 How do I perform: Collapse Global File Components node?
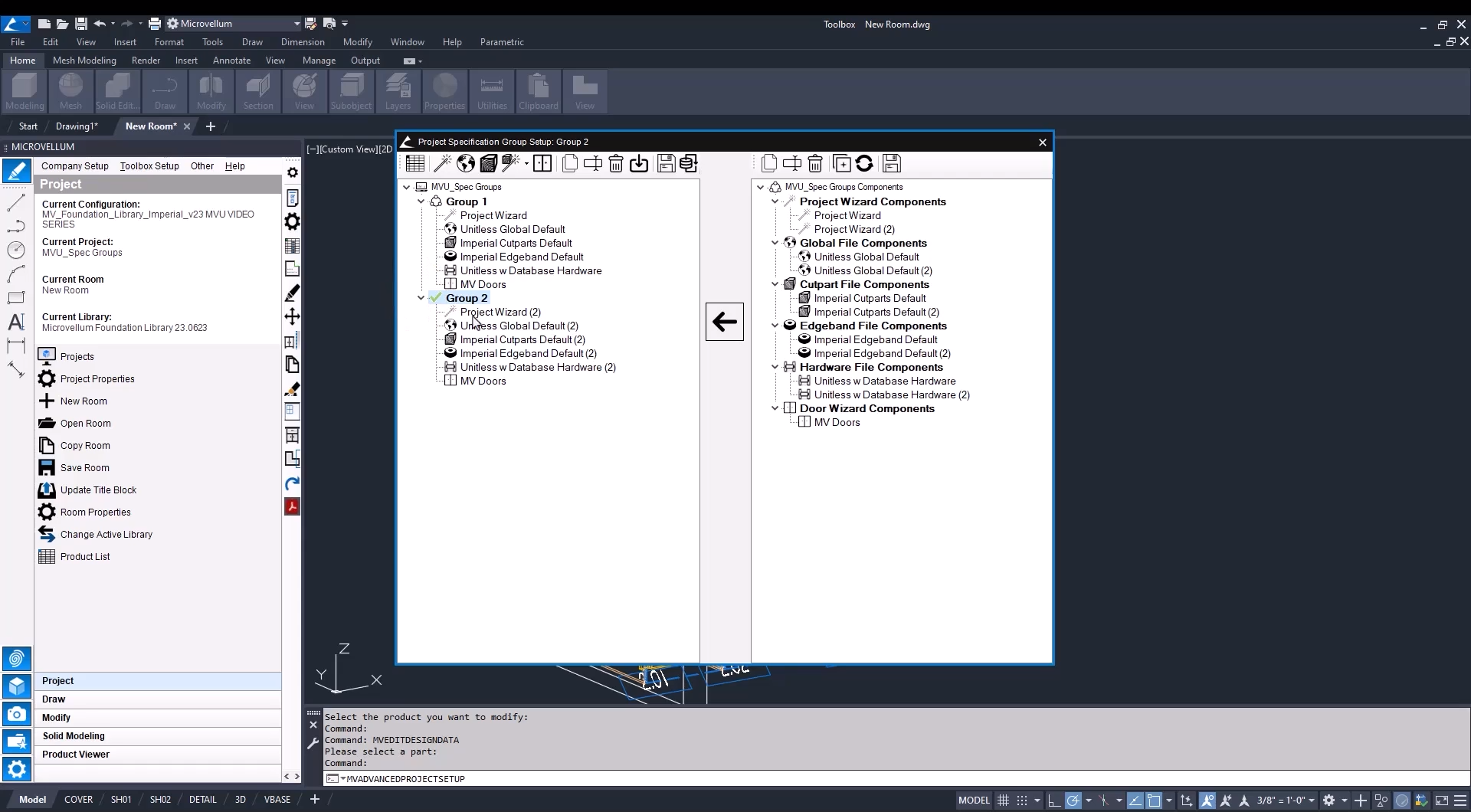coord(775,243)
